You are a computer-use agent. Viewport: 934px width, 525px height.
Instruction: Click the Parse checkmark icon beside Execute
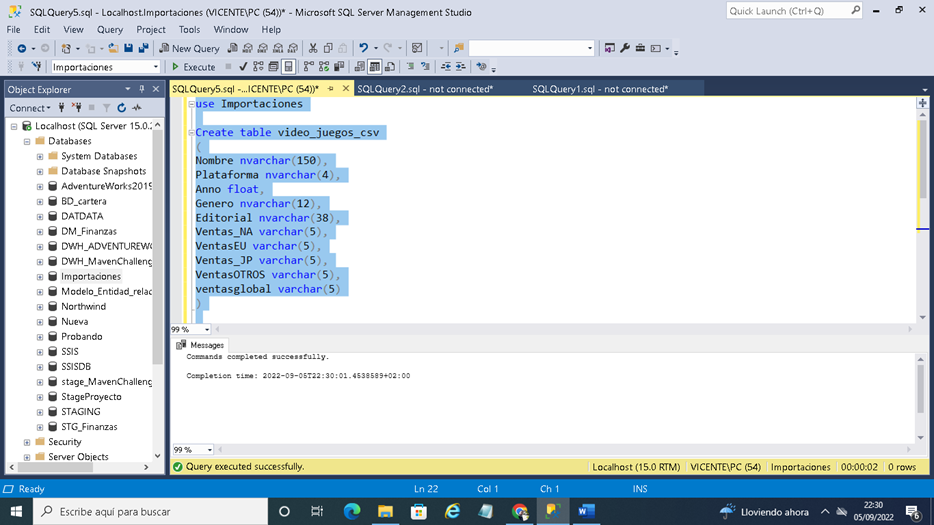(243, 67)
